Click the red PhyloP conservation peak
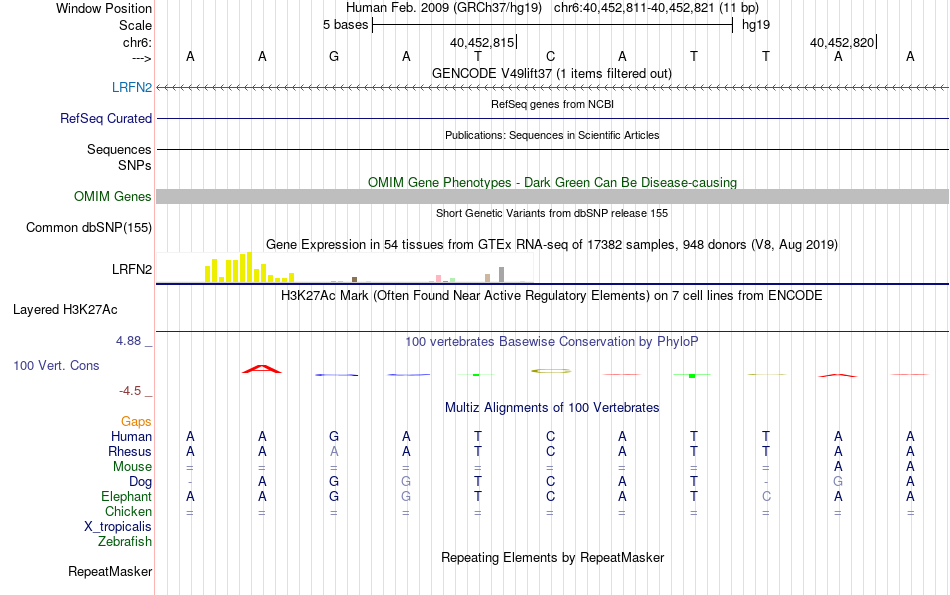Screen dimensions: 950x595 point(262,368)
